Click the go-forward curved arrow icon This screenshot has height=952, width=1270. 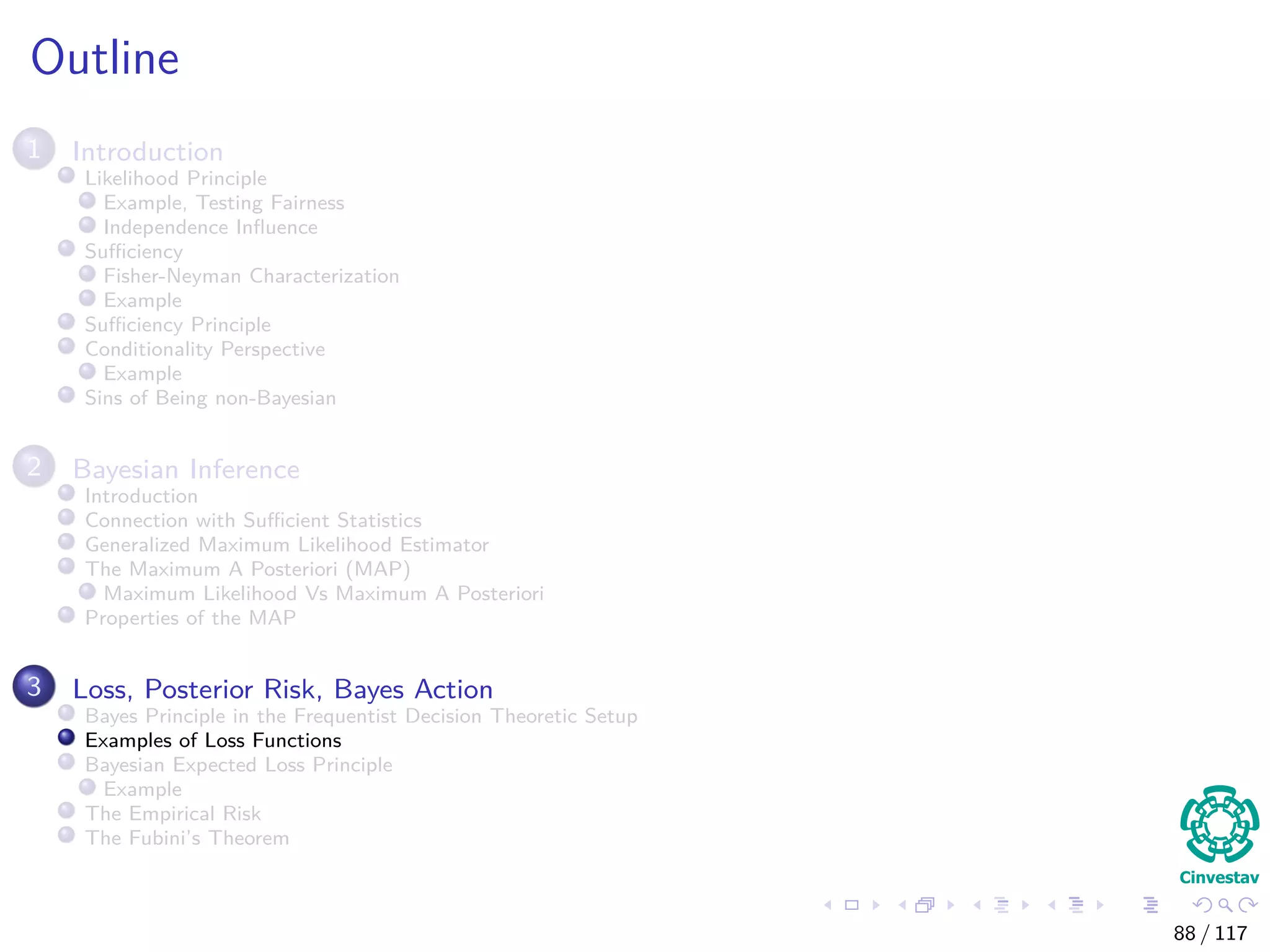[1247, 905]
